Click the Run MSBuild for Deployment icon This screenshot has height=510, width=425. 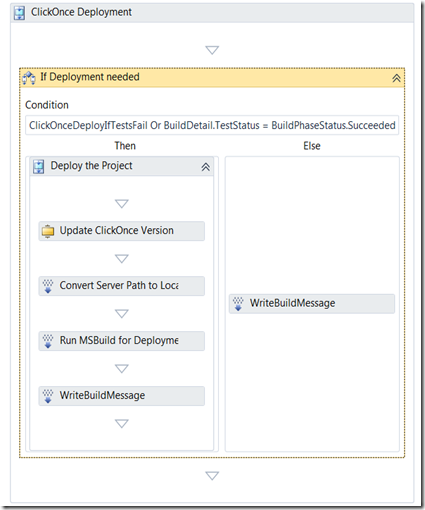(x=48, y=341)
